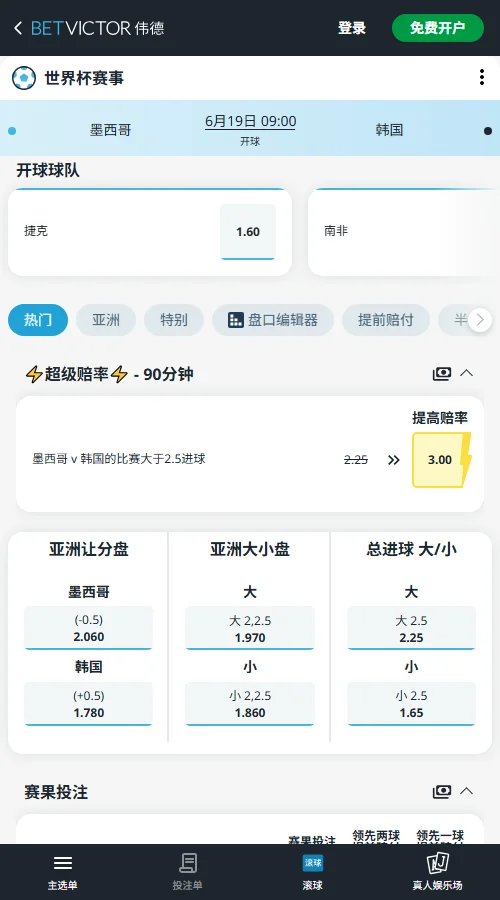Bet 墨西哥 (-0.5) at 2.060
This screenshot has width=500, height=900.
(x=88, y=628)
